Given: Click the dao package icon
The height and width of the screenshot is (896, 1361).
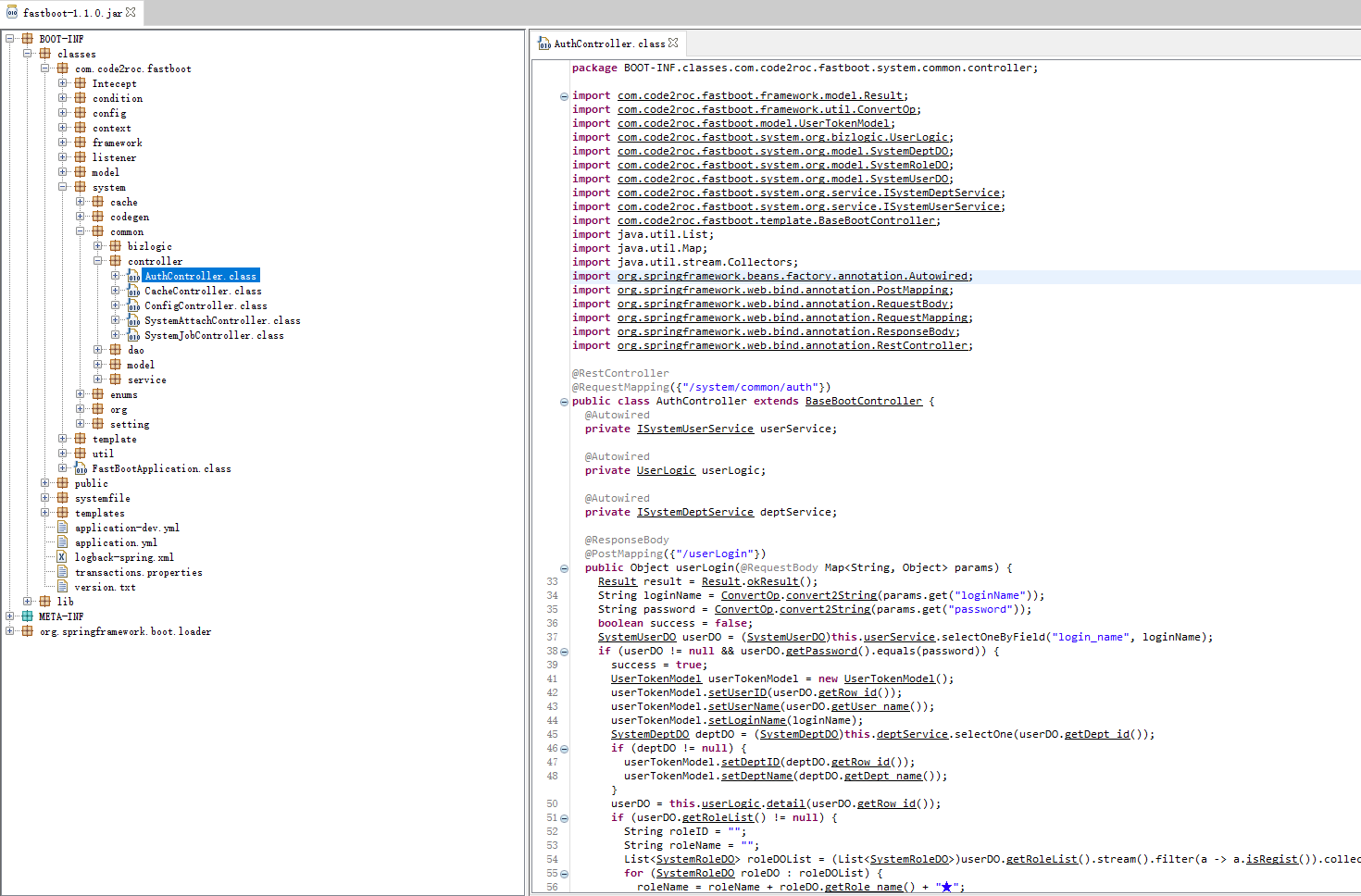Looking at the screenshot, I should coord(116,350).
